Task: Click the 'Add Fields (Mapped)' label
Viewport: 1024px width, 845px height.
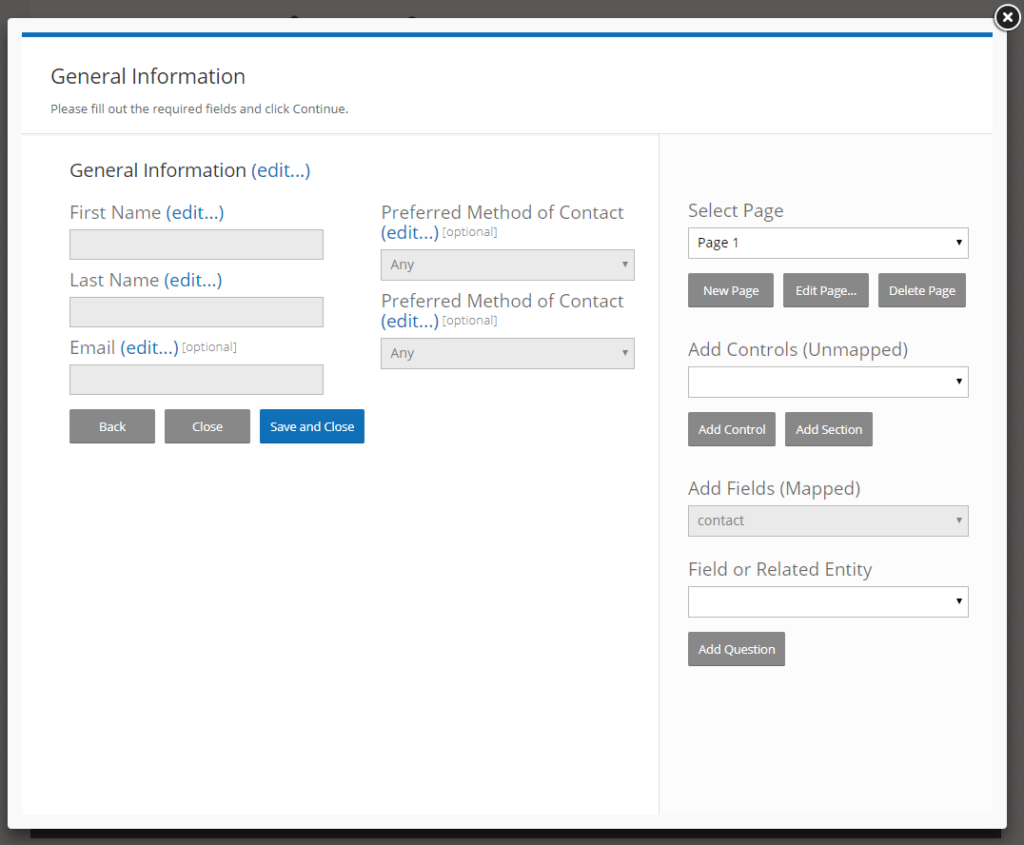Action: pos(774,488)
